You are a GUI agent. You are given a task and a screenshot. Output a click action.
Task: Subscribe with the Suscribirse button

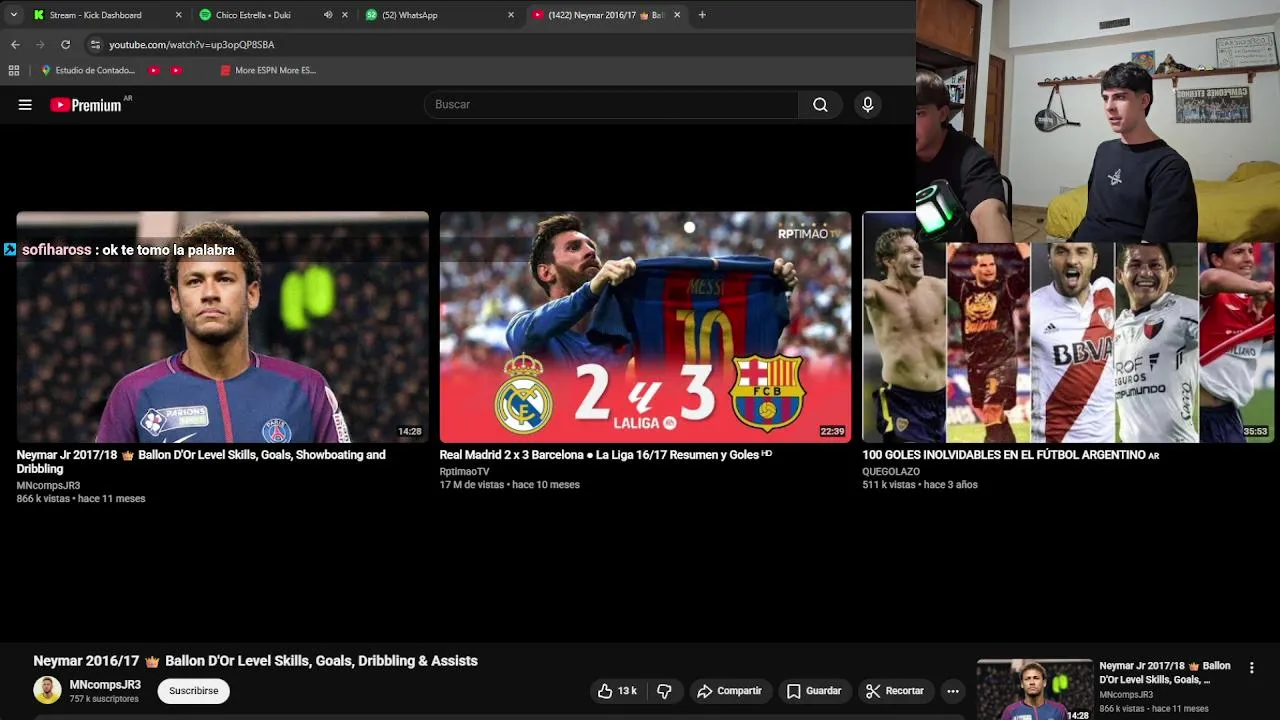(x=193, y=691)
